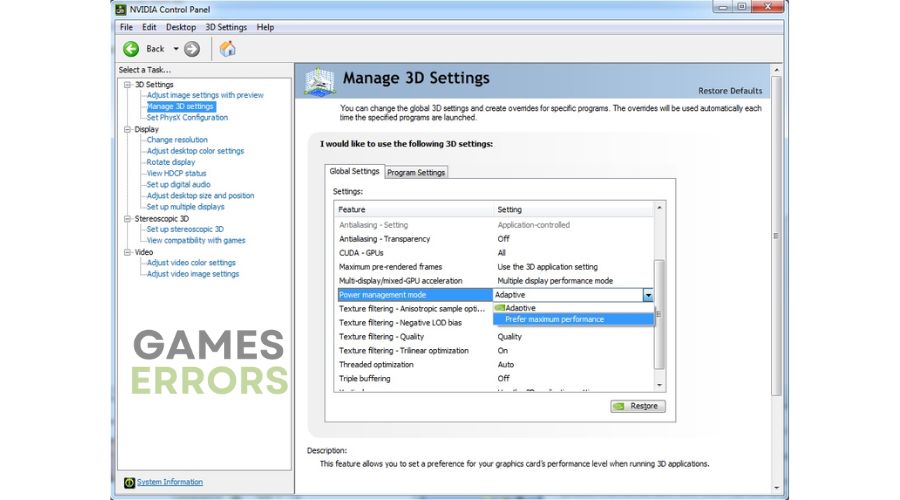Screen dimensions: 900x500
Task: Open Adjust video image settings
Action: (193, 274)
